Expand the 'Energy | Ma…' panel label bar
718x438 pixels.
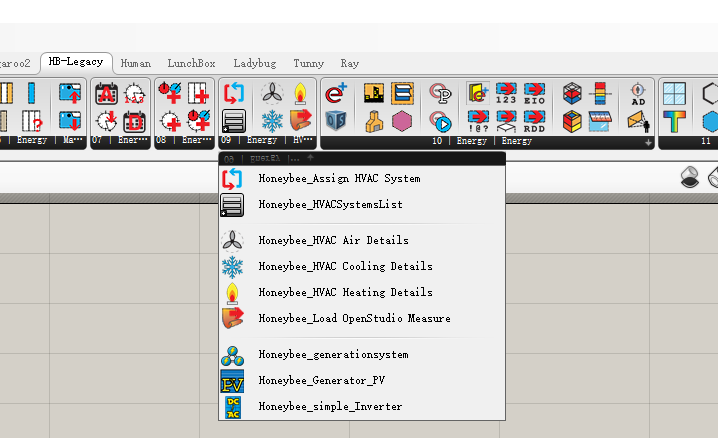43,140
